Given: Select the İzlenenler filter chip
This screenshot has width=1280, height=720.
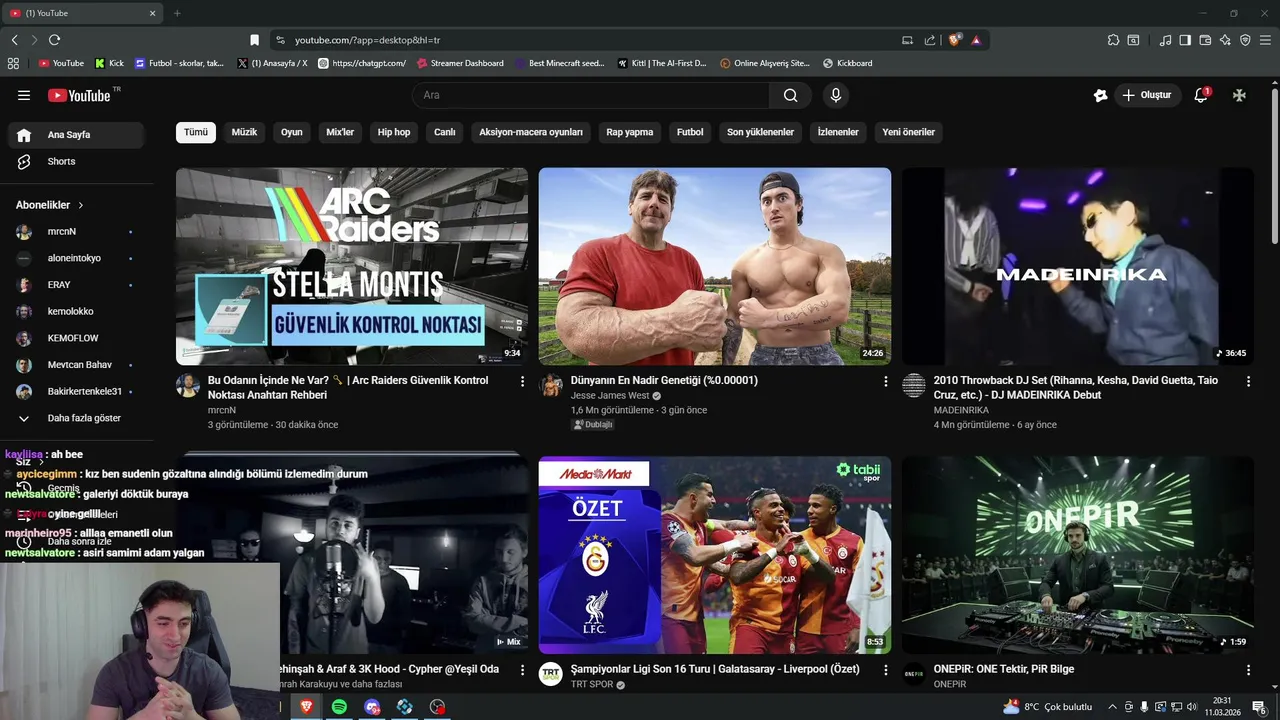Looking at the screenshot, I should pos(838,132).
